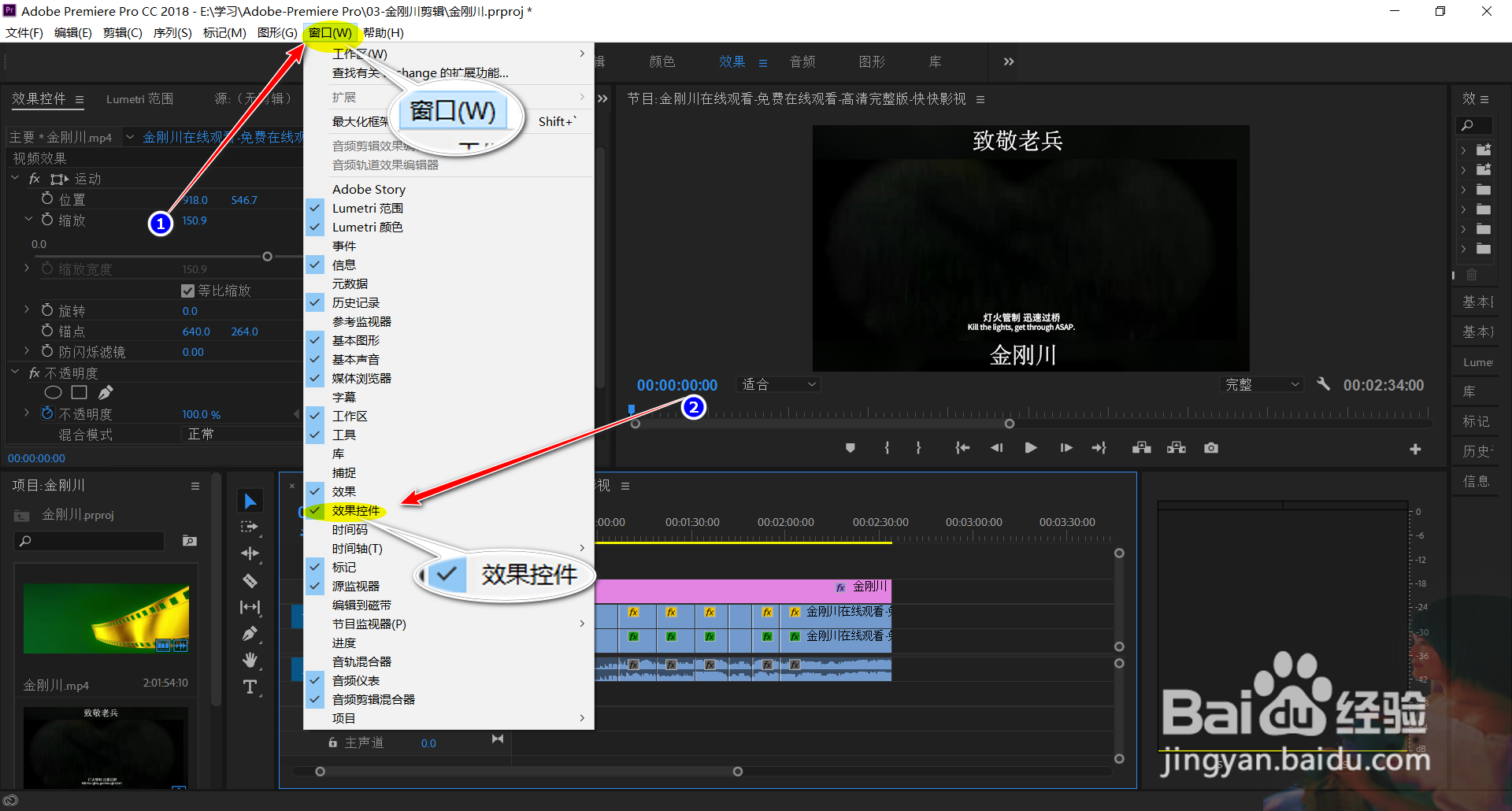The image size is (1512, 811).
Task: Select the Hand tool
Action: [x=250, y=660]
